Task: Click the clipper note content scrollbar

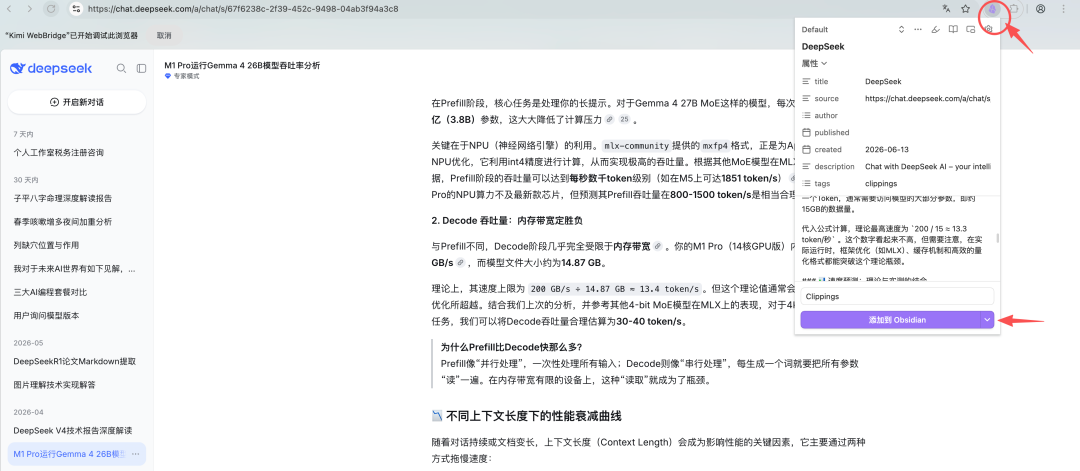Action: coord(997,238)
